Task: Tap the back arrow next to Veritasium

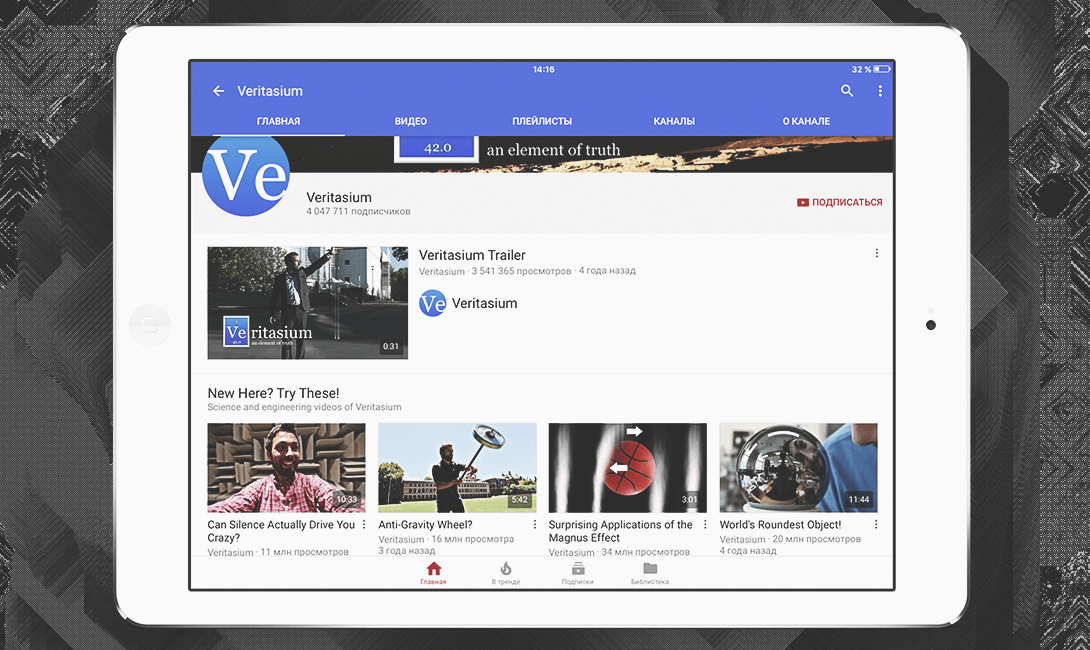Action: [218, 91]
